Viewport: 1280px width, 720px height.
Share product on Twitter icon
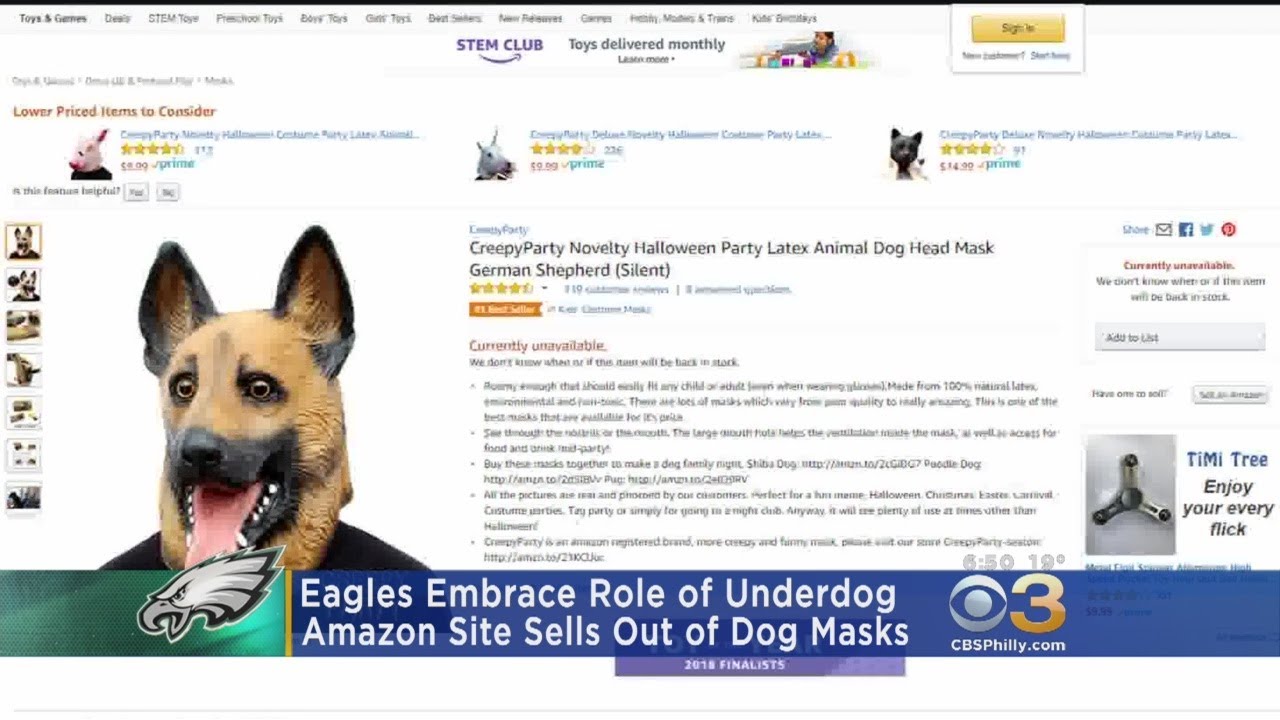1207,229
